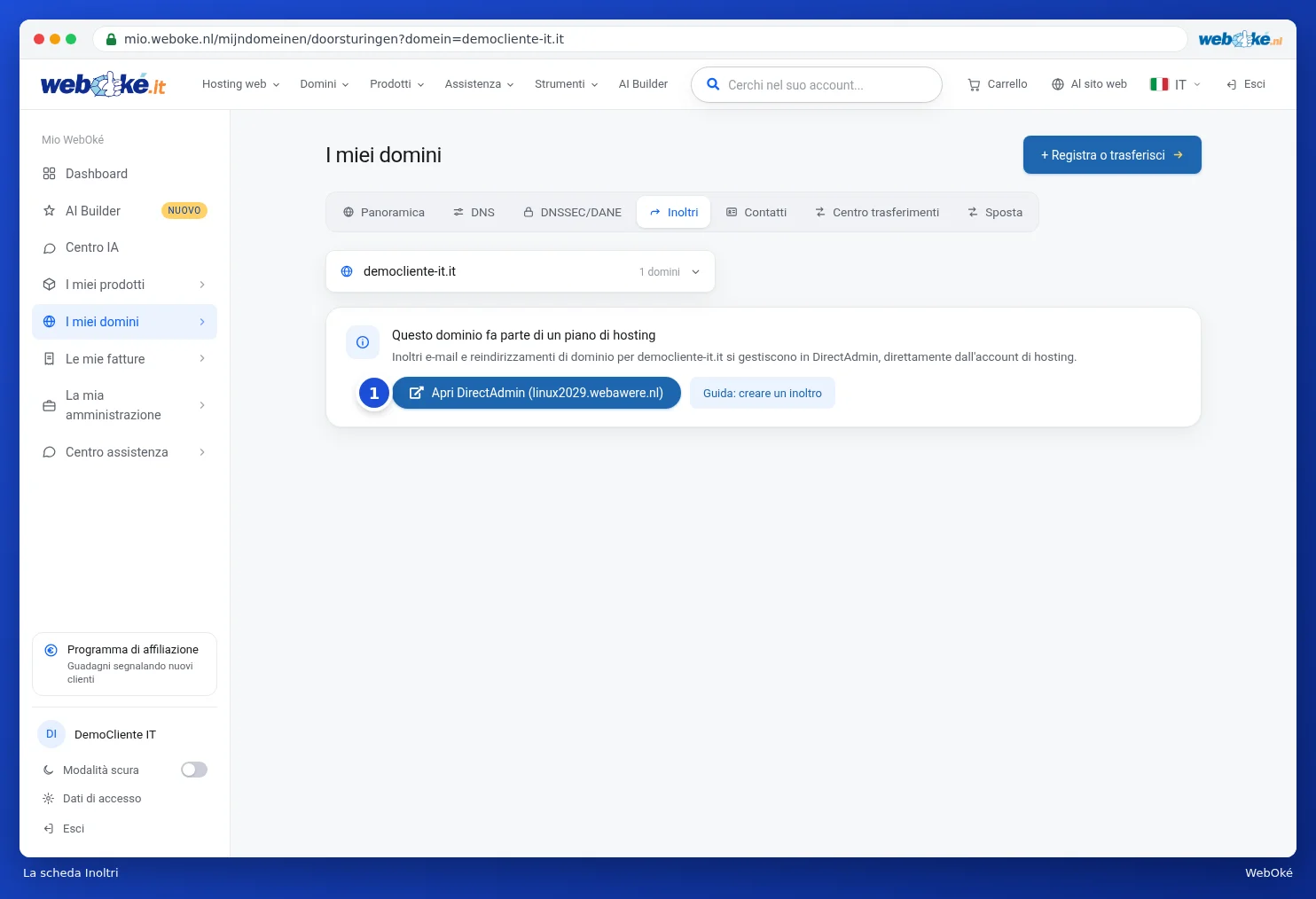
Task: Click the Le mie fatture invoice icon
Action: 50,359
